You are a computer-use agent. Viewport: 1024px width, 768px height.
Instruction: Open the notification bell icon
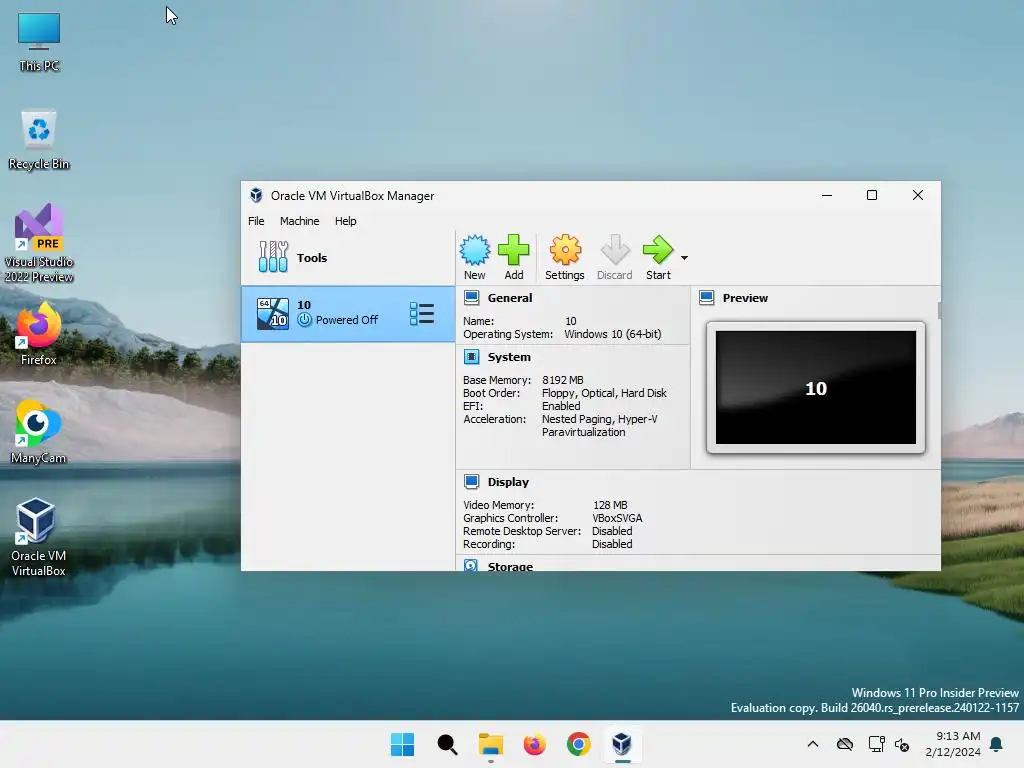coord(997,744)
